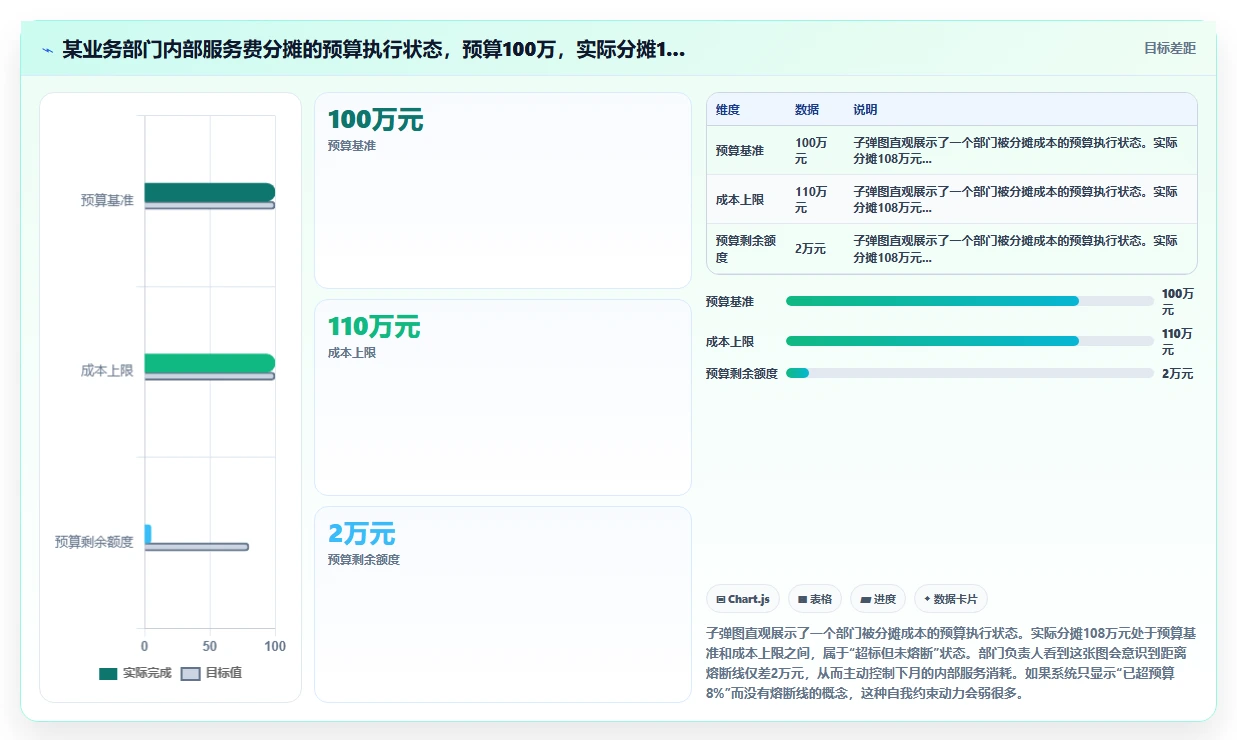The width and height of the screenshot is (1237, 740).
Task: Select the 表格 tag chip
Action: click(815, 599)
